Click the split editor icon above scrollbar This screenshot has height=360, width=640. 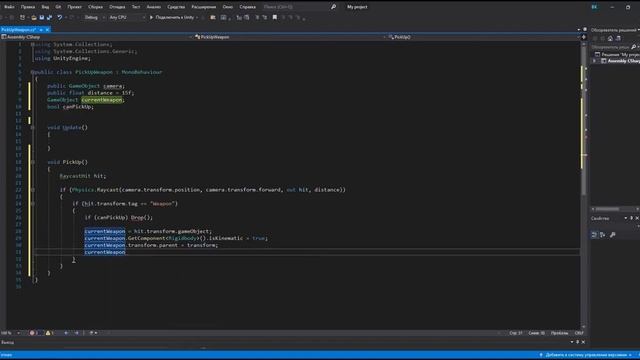pos(584,37)
